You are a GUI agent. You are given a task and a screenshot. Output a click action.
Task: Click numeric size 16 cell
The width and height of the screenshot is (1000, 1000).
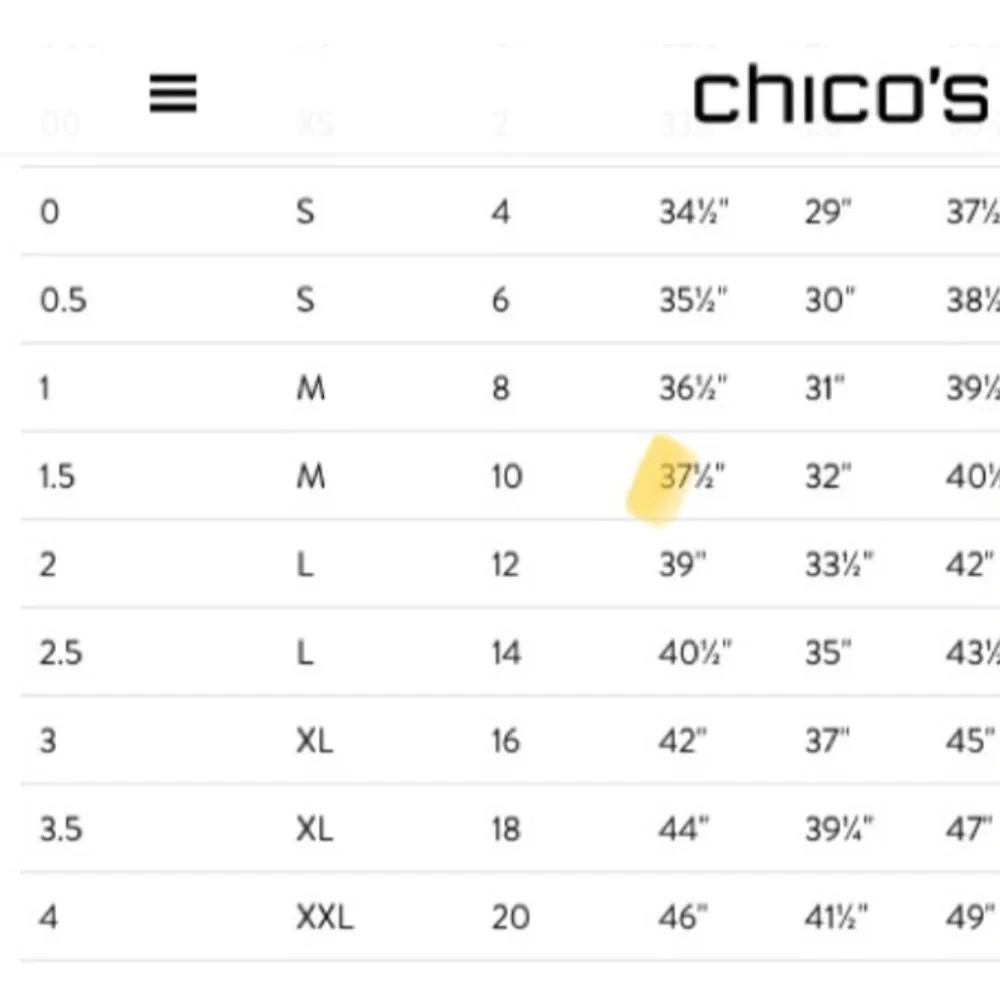(506, 741)
